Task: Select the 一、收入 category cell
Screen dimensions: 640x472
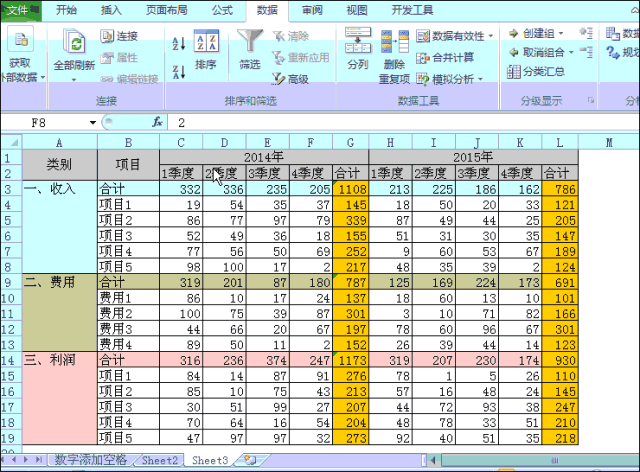Action: 60,227
